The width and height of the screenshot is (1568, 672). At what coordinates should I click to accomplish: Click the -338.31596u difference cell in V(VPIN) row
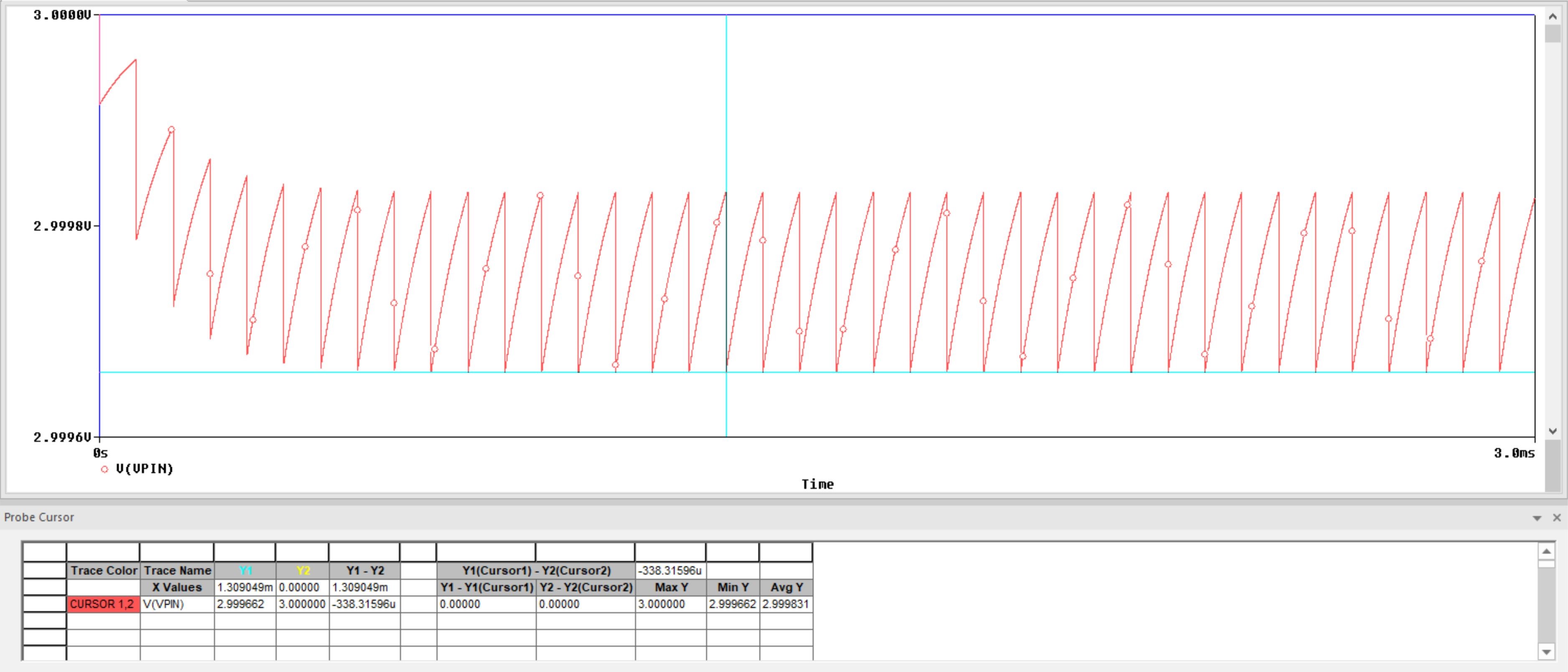pyautogui.click(x=364, y=604)
